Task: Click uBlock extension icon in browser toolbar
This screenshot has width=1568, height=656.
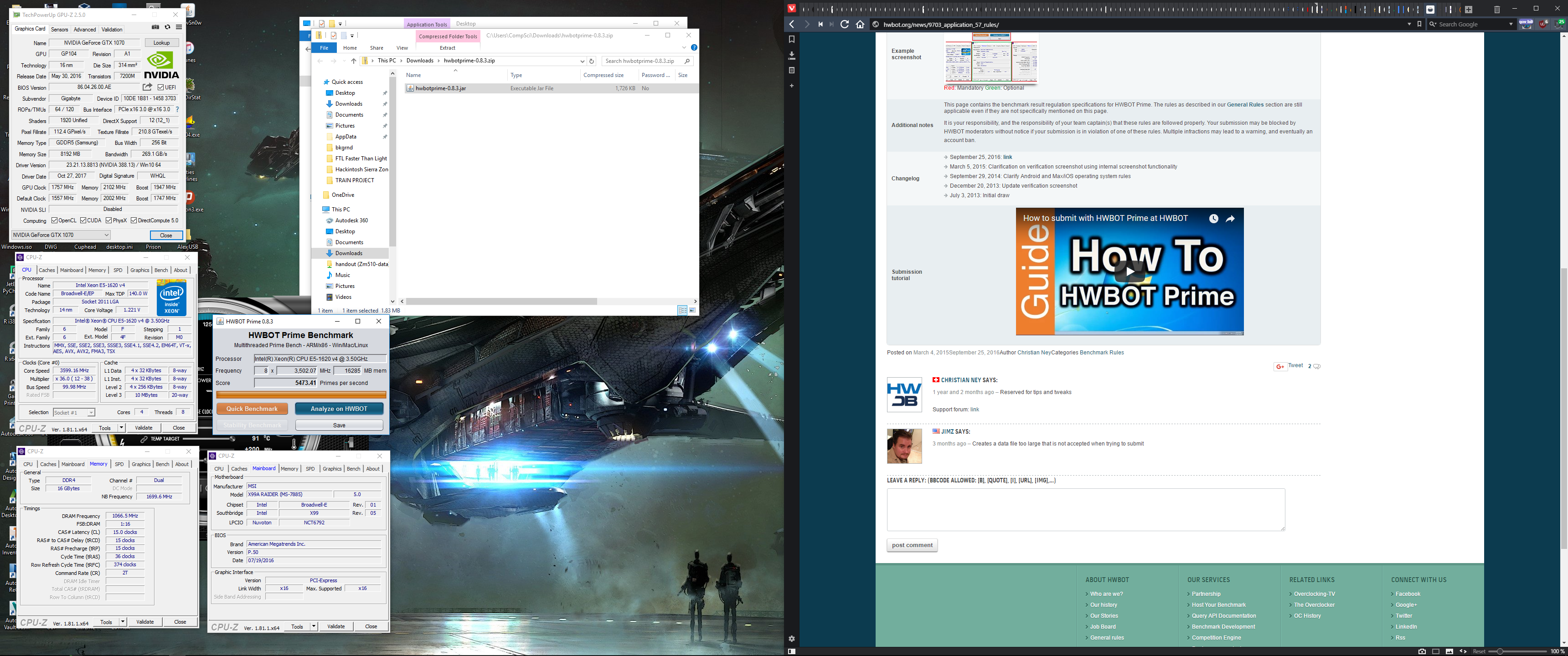Action: coord(1543,24)
